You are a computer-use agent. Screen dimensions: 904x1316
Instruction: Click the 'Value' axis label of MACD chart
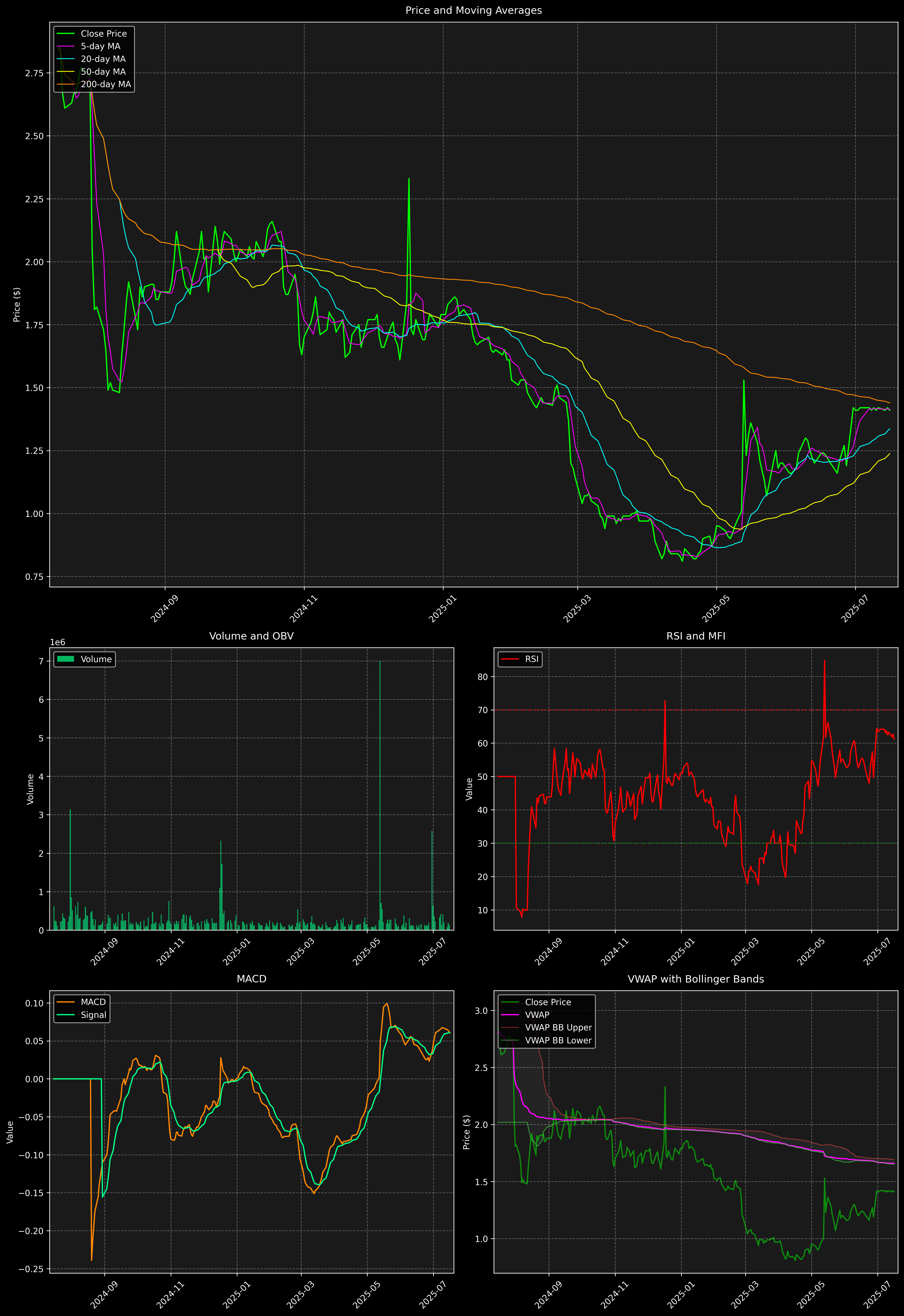[x=10, y=1132]
